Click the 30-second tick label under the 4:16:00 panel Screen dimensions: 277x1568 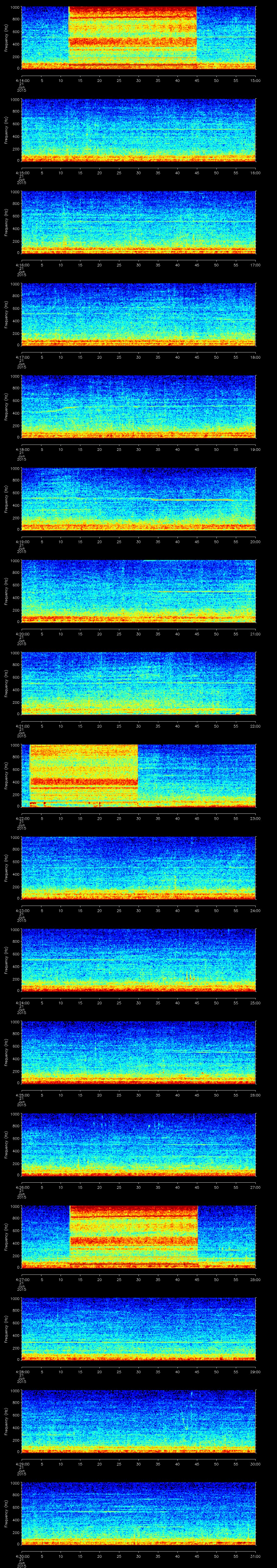coord(138,265)
